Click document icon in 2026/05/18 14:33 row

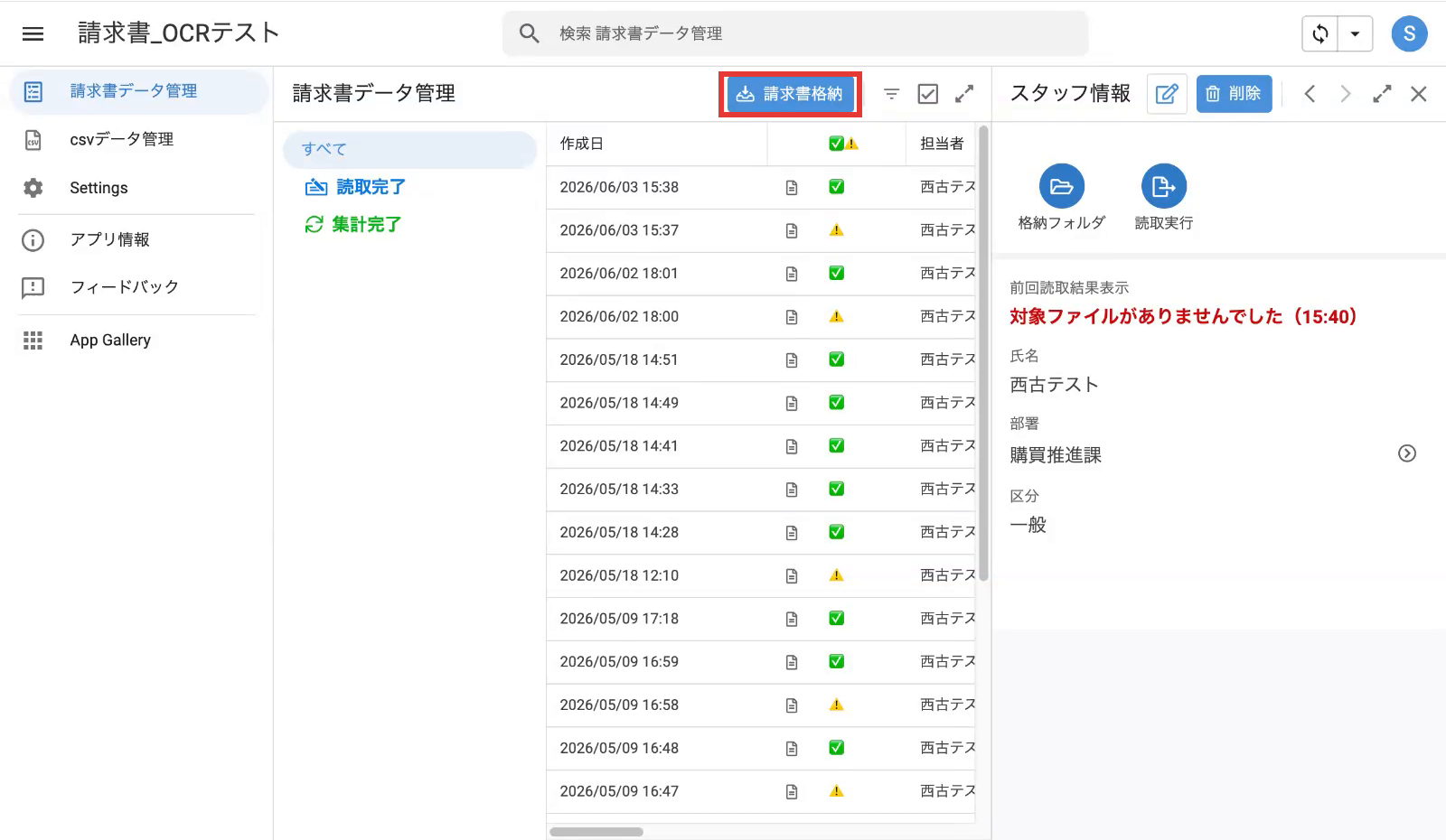point(792,490)
